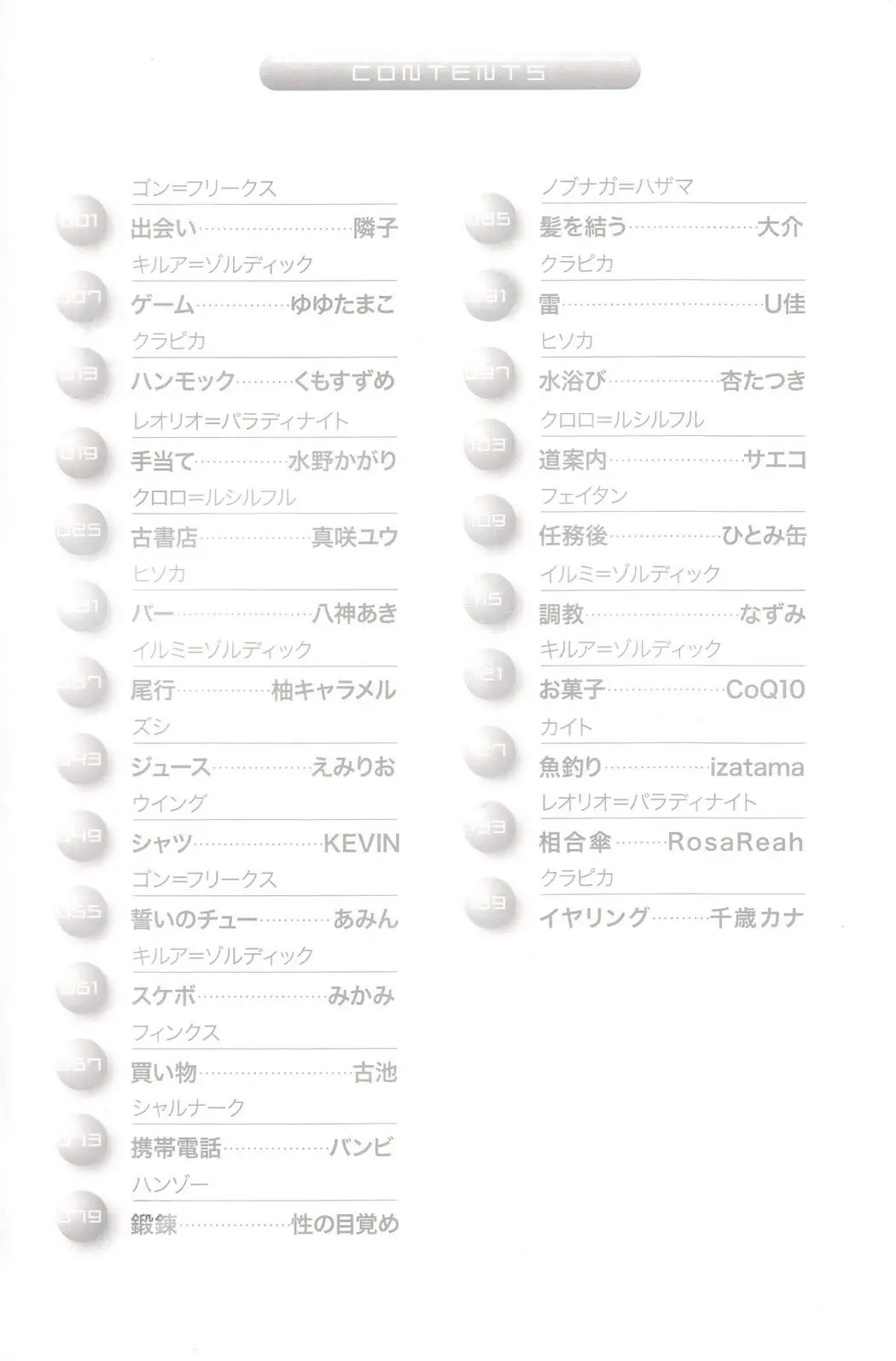Click the フェイタン character heading
The image size is (896, 1361).
584,496
